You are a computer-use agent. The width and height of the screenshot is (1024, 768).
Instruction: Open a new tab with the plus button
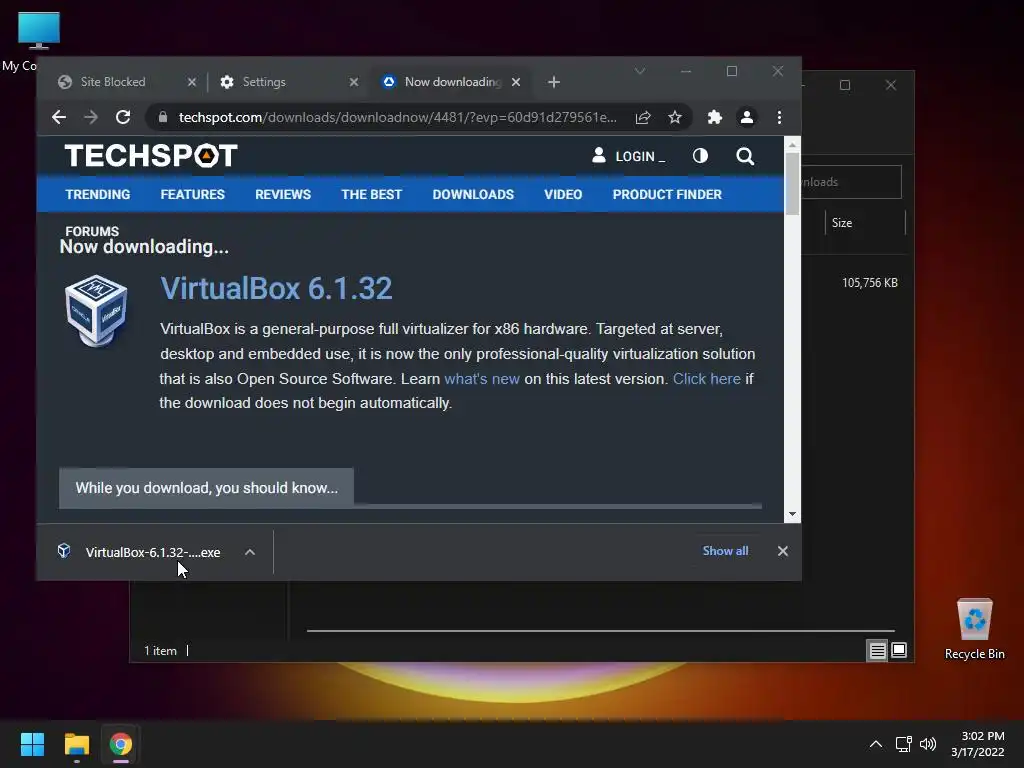click(x=554, y=82)
